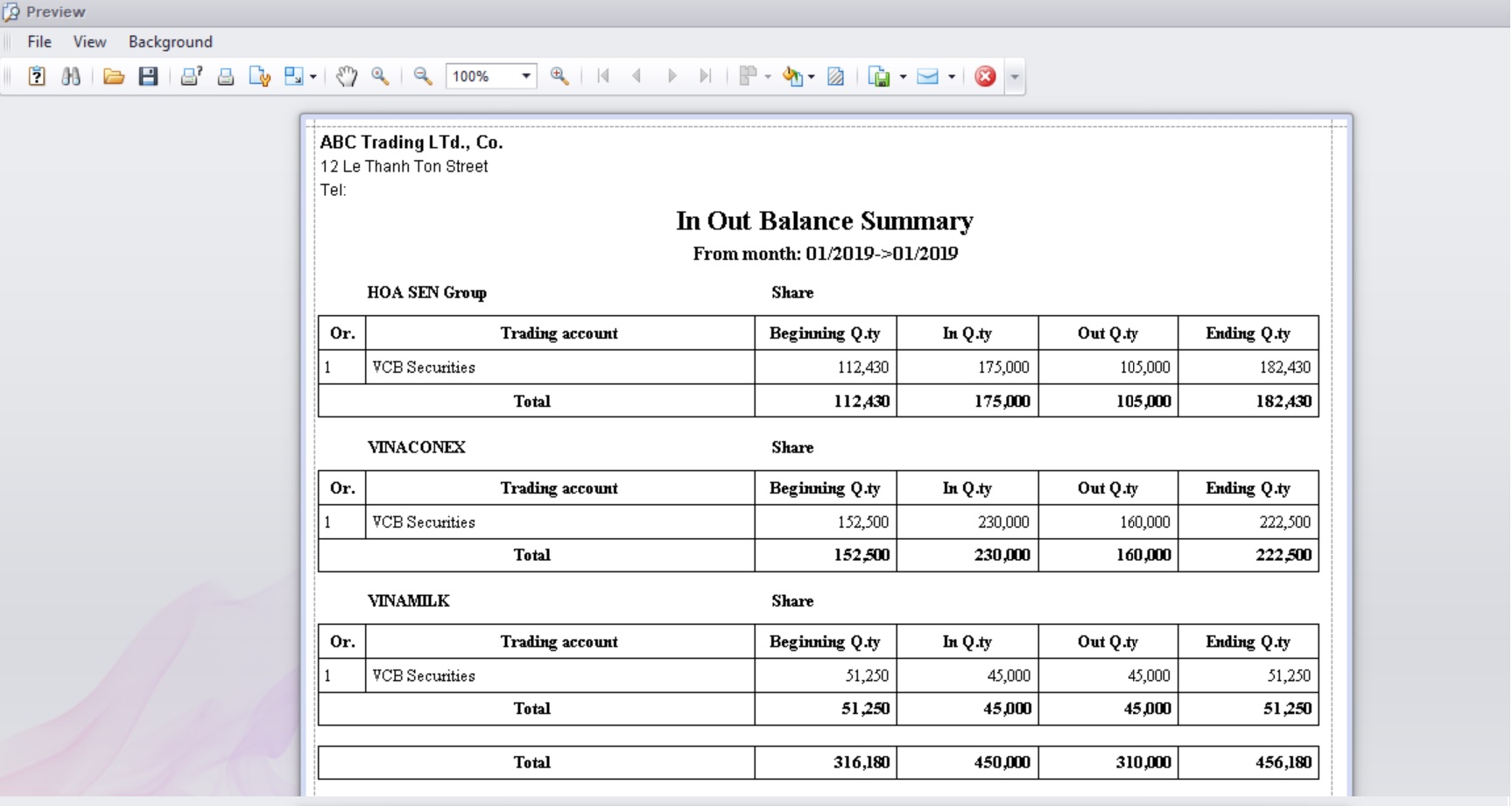Viewport: 1512px width, 806px height.
Task: Click the VINACONEX heading
Action: click(x=417, y=447)
